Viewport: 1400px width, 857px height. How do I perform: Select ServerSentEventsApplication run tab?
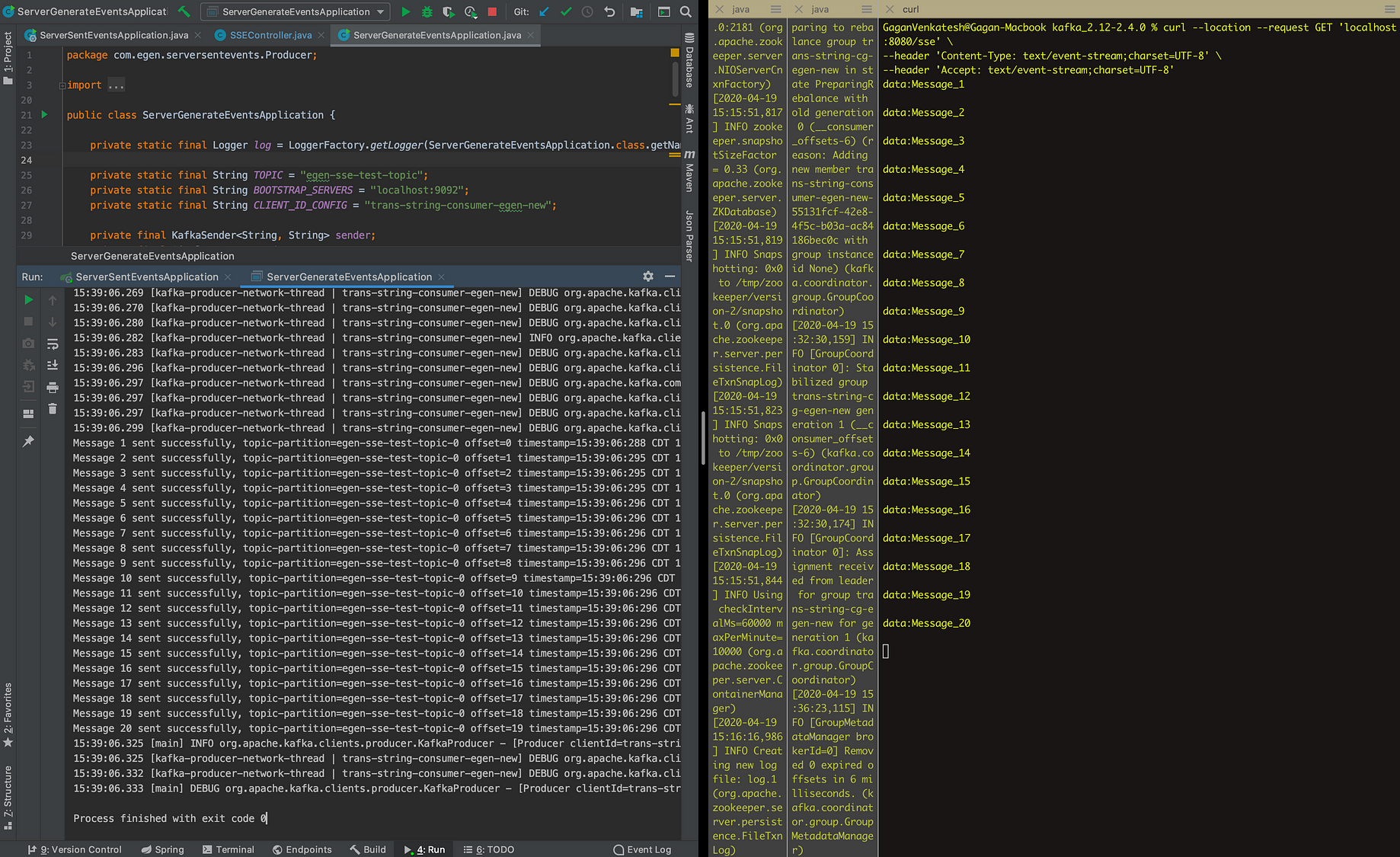tap(147, 277)
